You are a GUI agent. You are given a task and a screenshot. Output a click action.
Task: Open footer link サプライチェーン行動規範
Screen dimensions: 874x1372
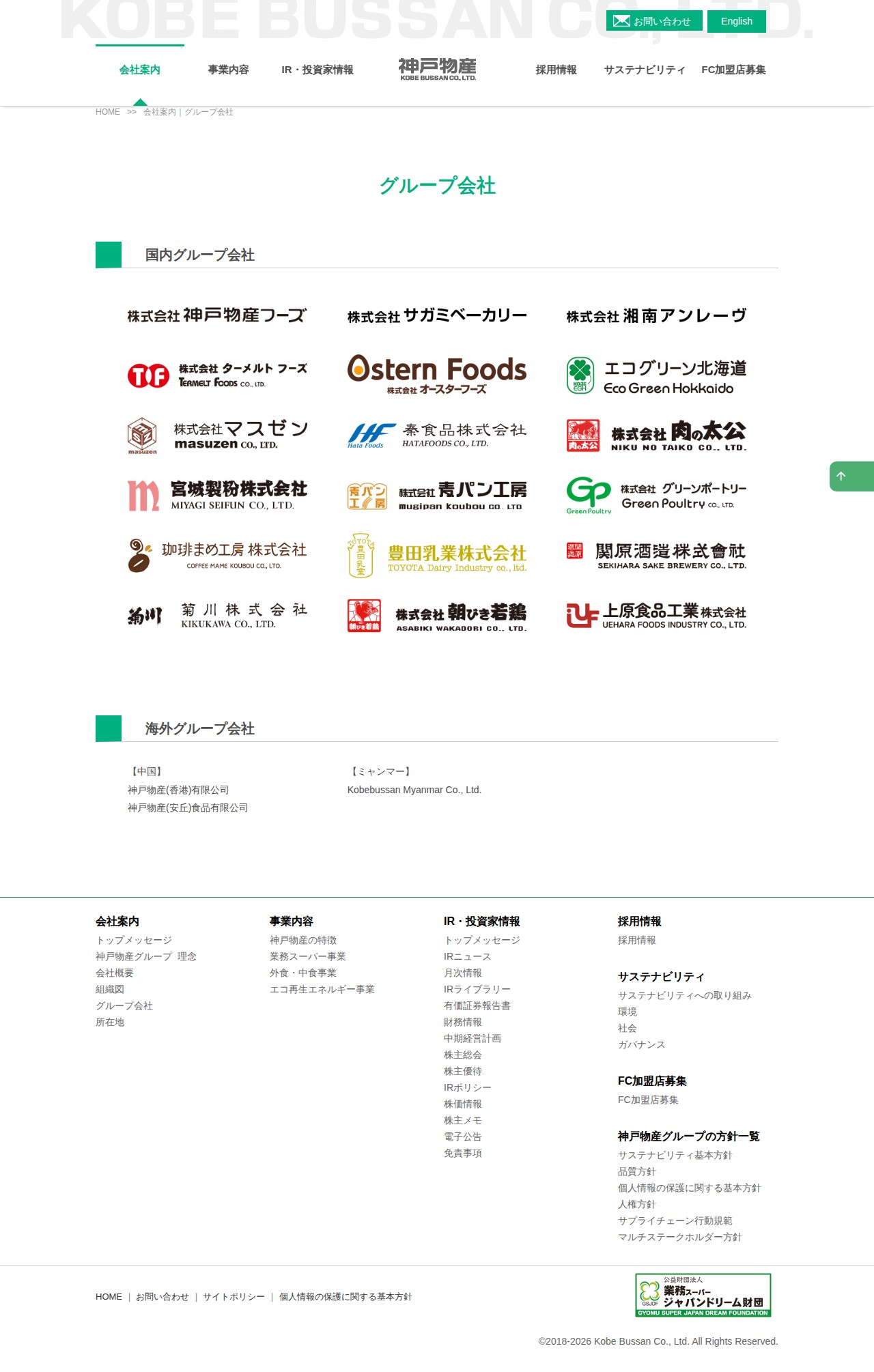click(x=675, y=1220)
